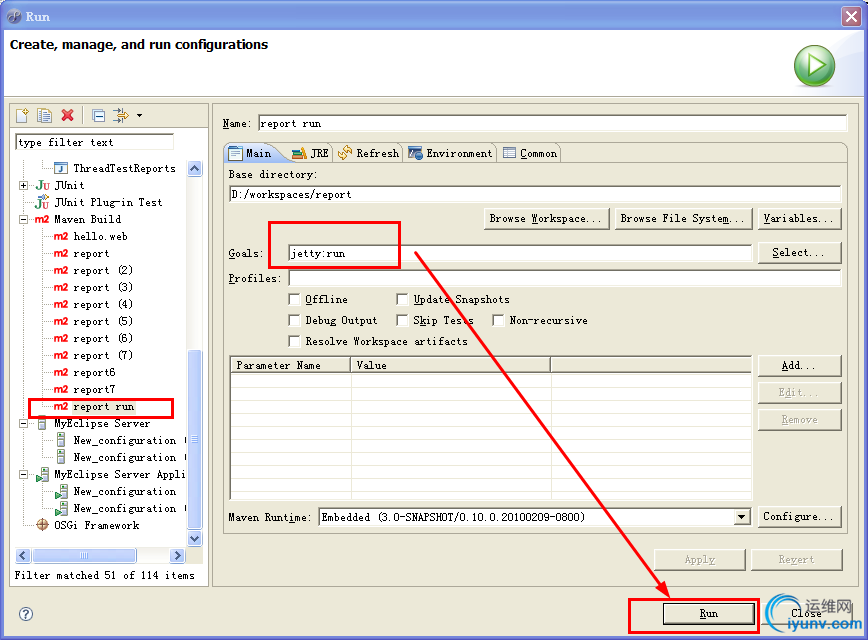Click the Browse File System button
The height and width of the screenshot is (640, 868).
(x=683, y=219)
